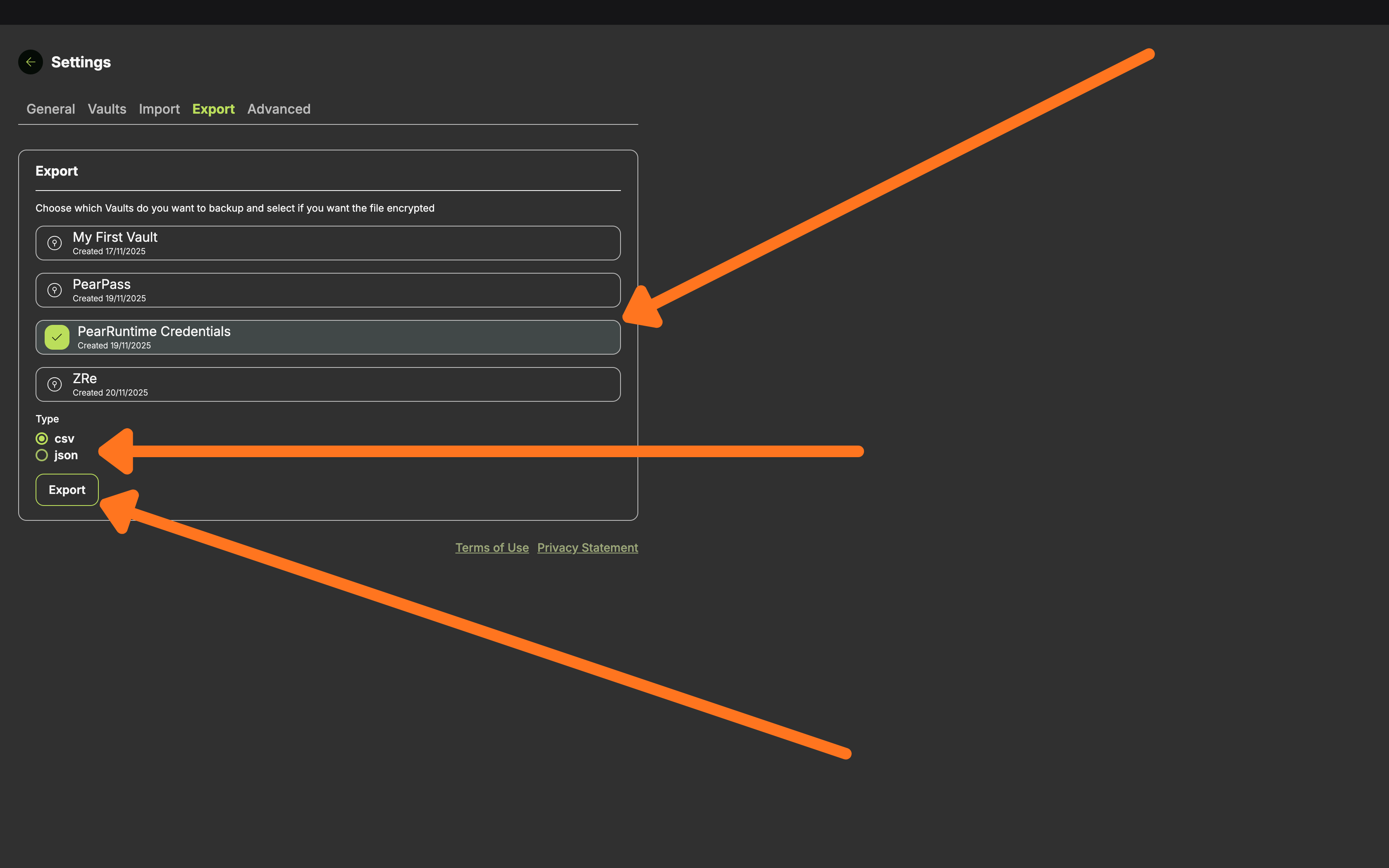Switch to the Vaults tab
Image resolution: width=1389 pixels, height=868 pixels.
[107, 109]
